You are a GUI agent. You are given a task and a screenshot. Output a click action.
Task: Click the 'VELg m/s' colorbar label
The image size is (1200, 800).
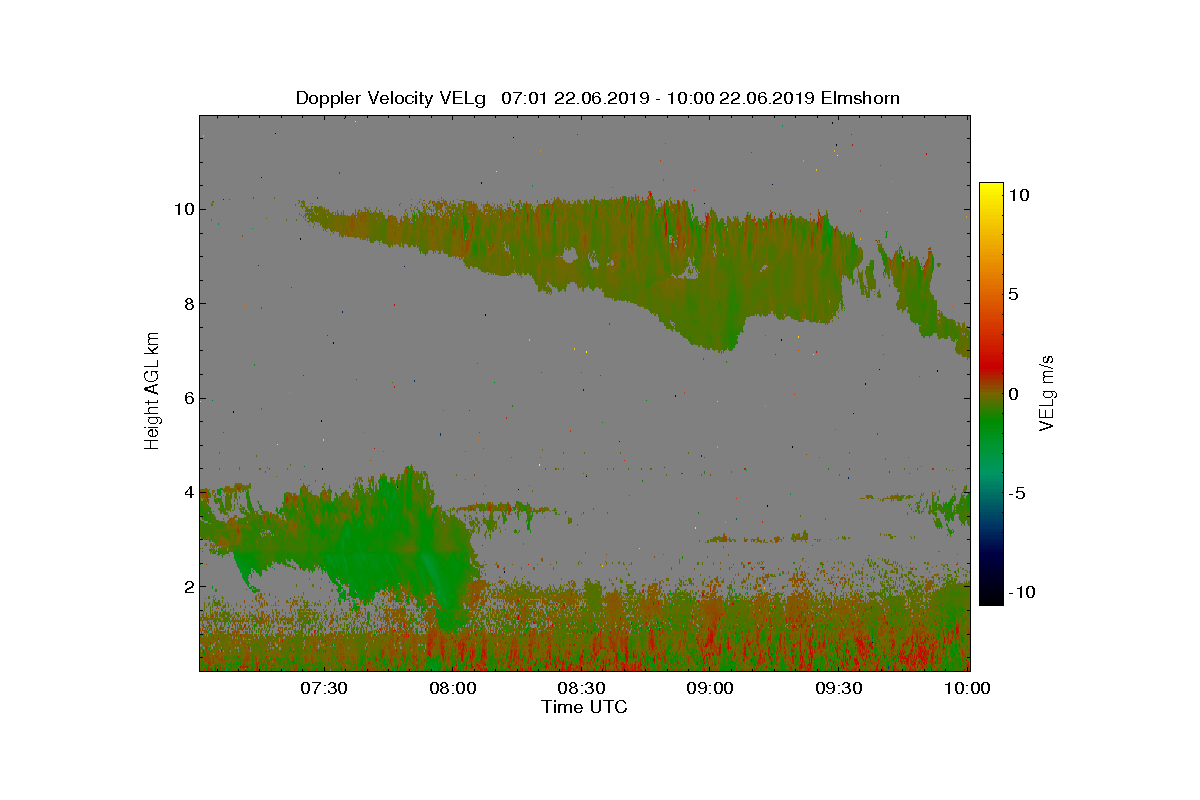(1048, 393)
